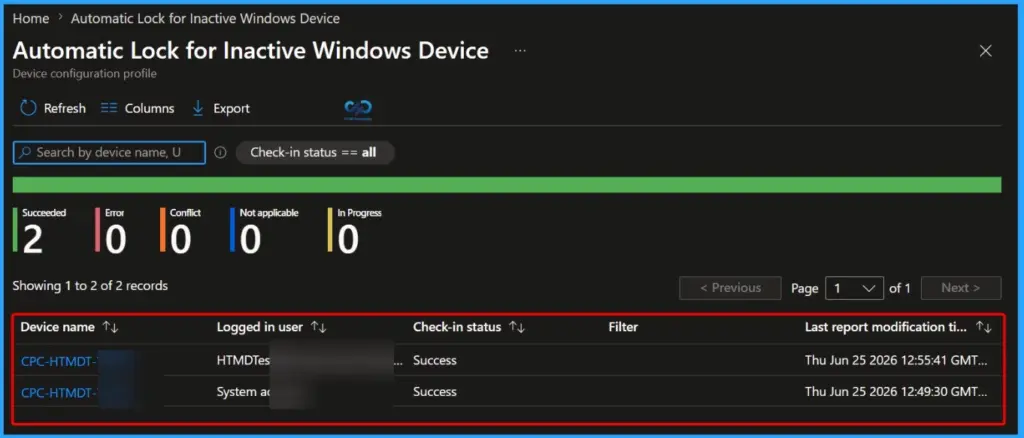
Task: Click the Success status in the second row
Action: pos(435,392)
